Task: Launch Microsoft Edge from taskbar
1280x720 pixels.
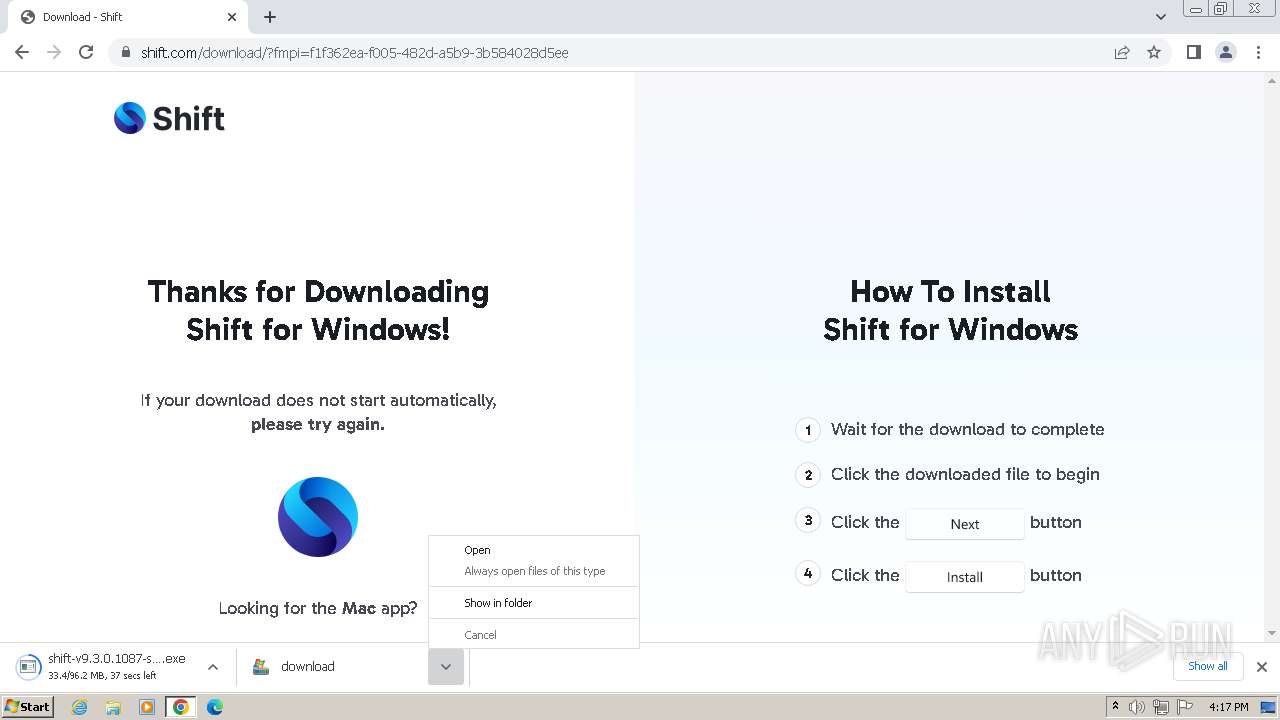Action: click(214, 707)
